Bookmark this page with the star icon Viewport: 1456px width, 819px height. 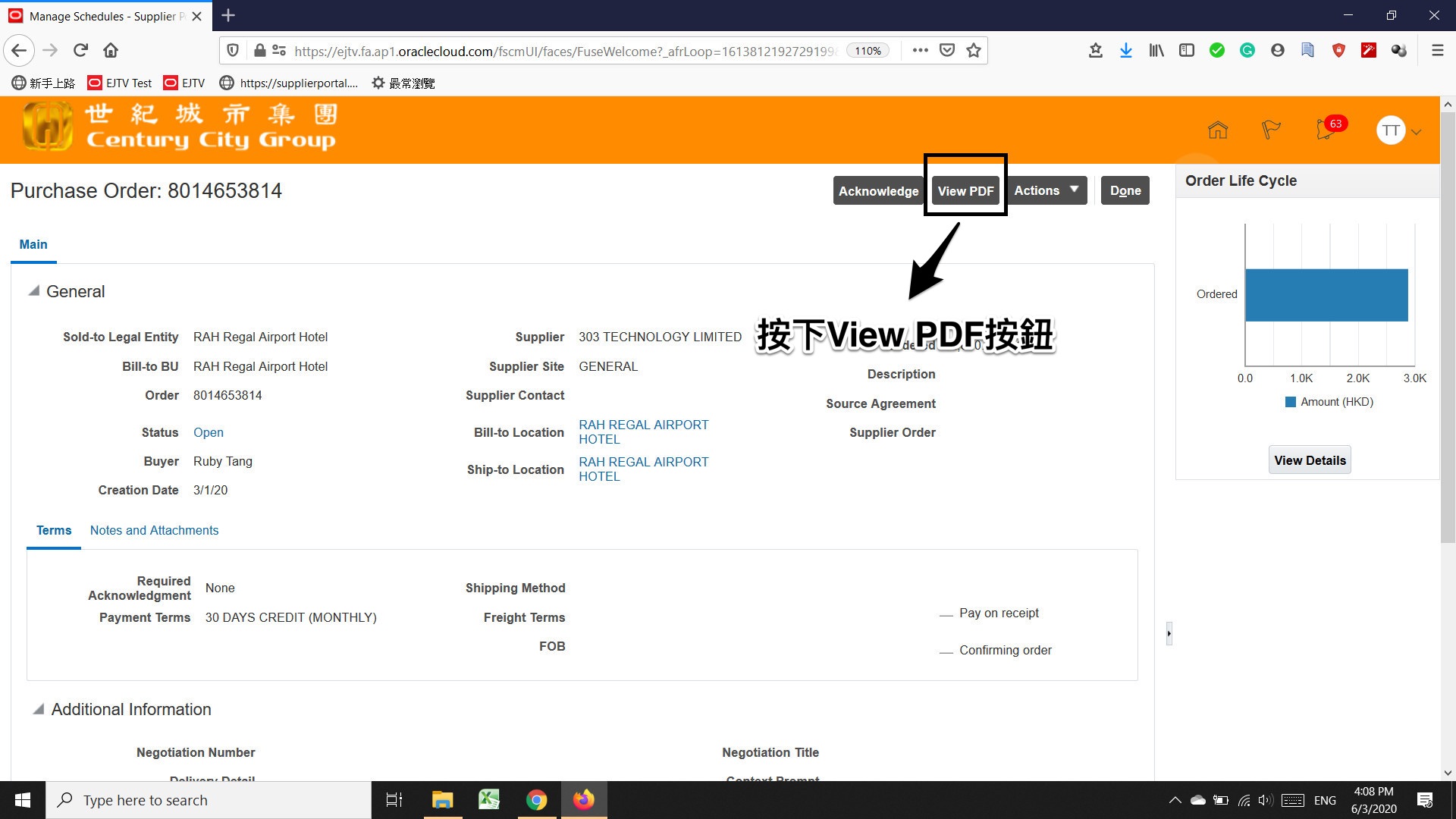coord(974,51)
